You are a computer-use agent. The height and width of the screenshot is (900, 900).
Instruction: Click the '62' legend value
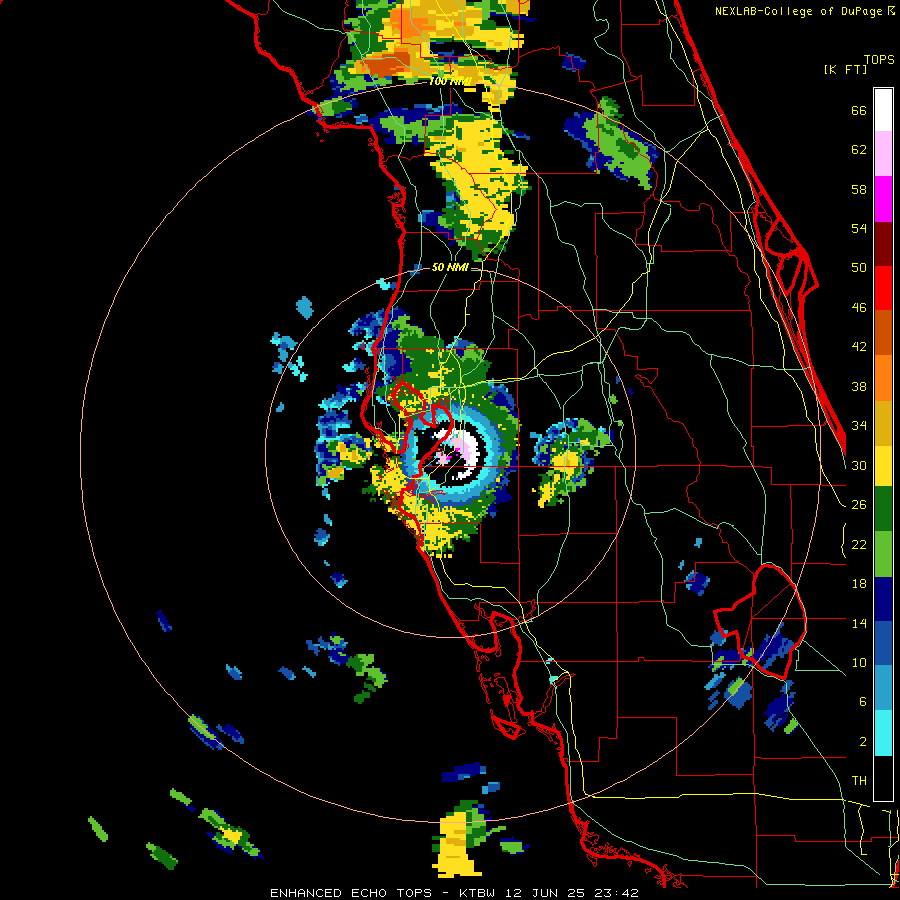coord(859,150)
